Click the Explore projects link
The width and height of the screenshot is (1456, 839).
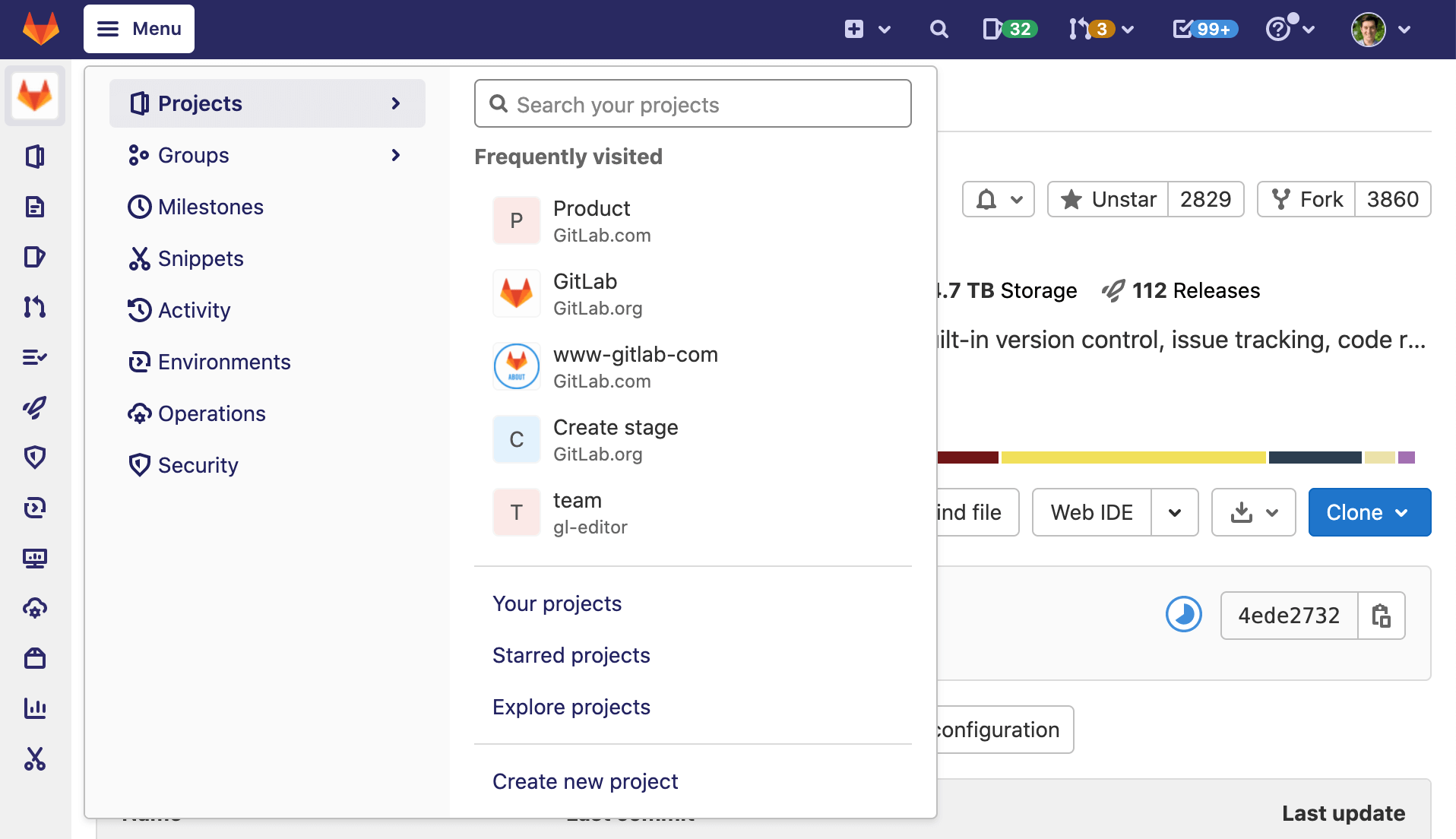point(571,707)
